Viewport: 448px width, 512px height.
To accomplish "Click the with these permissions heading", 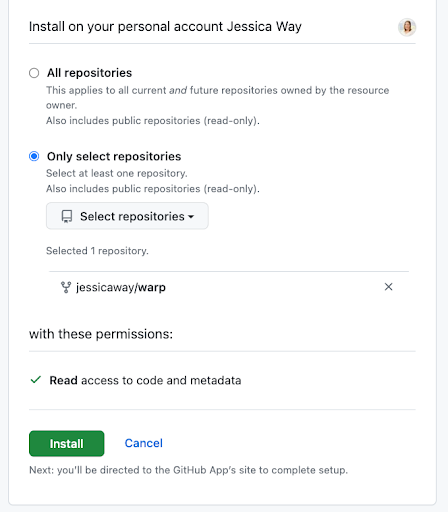I will [x=101, y=334].
